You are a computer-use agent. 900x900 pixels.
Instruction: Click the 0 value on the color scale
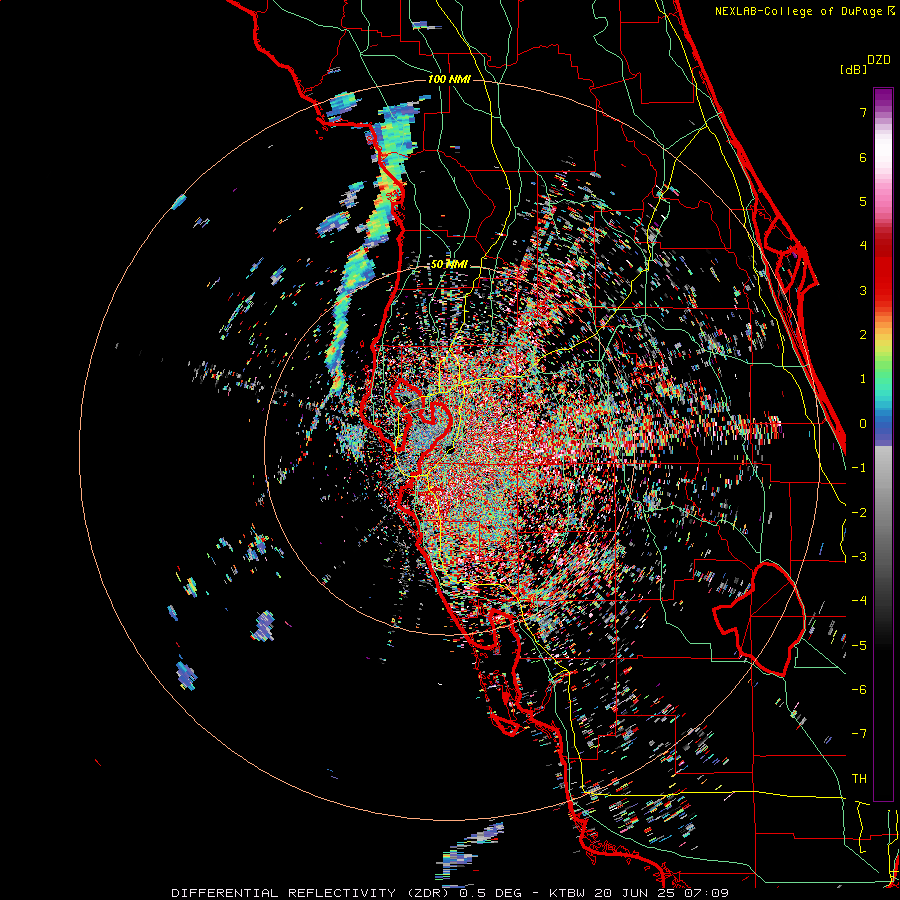[863, 424]
